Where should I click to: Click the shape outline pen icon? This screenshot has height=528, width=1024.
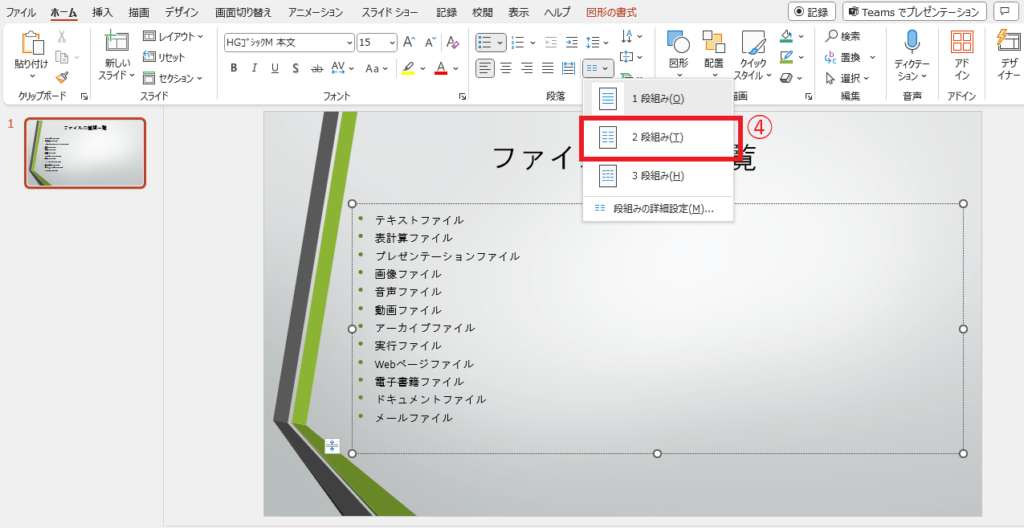tap(787, 57)
